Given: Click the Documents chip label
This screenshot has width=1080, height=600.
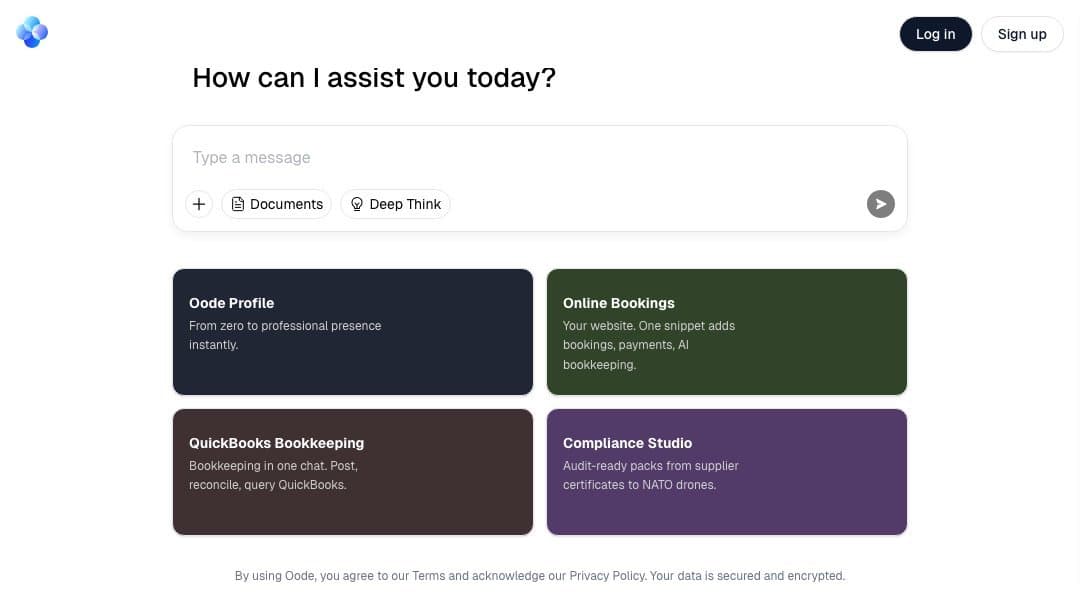Looking at the screenshot, I should [285, 203].
